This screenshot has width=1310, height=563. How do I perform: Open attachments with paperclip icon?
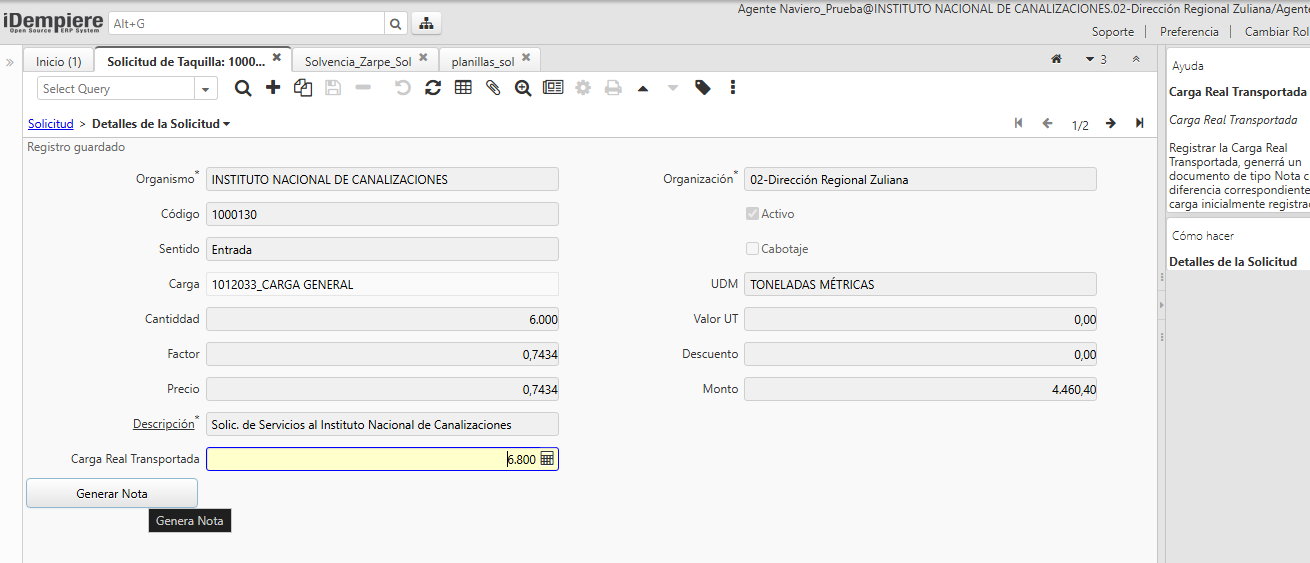click(493, 88)
